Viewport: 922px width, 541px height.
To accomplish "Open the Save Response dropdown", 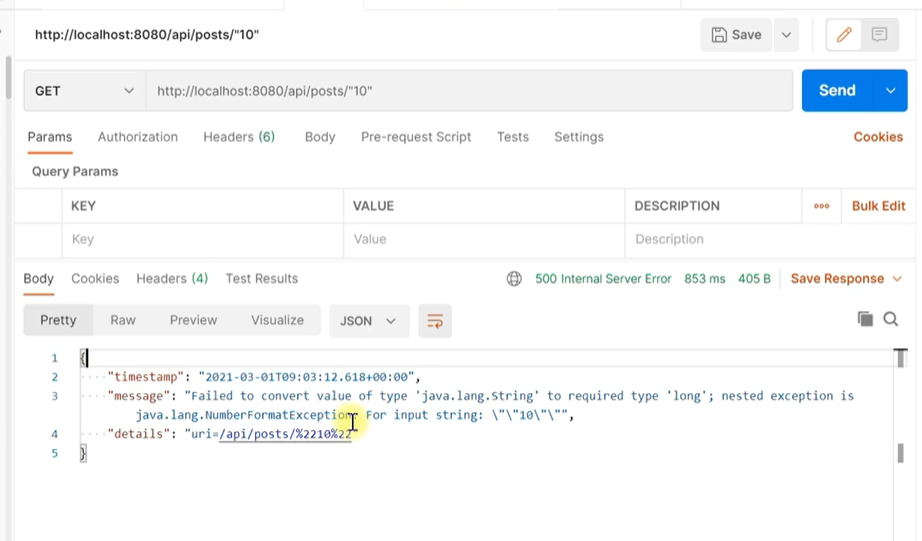I will click(846, 279).
